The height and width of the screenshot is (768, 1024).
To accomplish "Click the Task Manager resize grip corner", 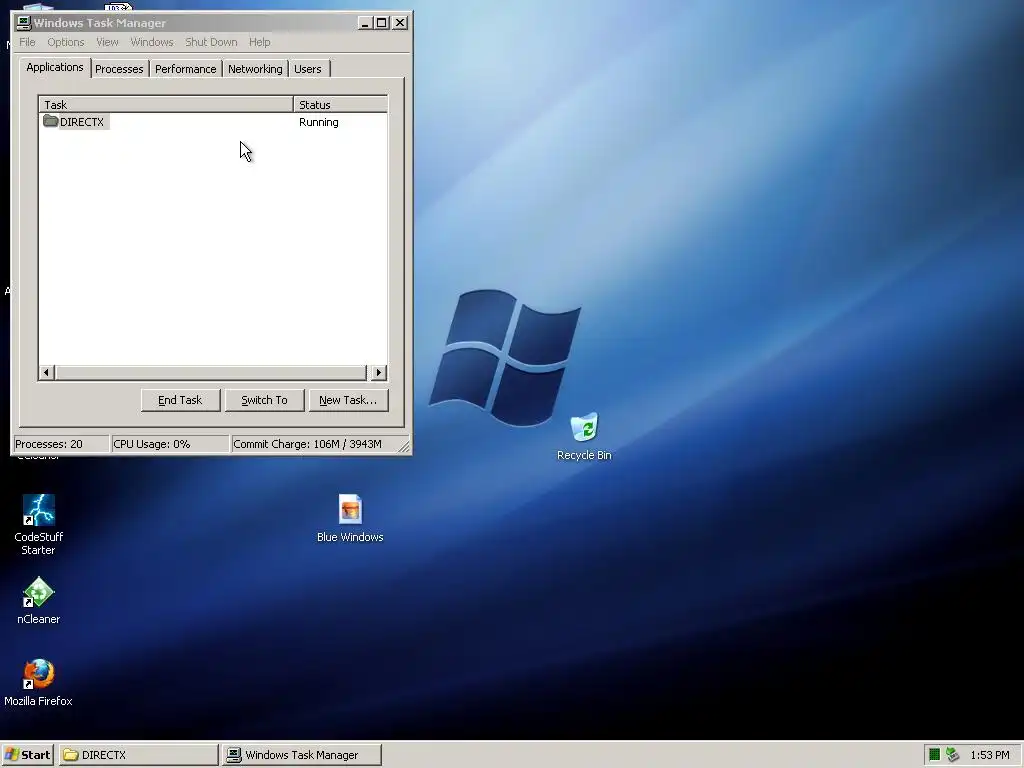I will point(404,446).
